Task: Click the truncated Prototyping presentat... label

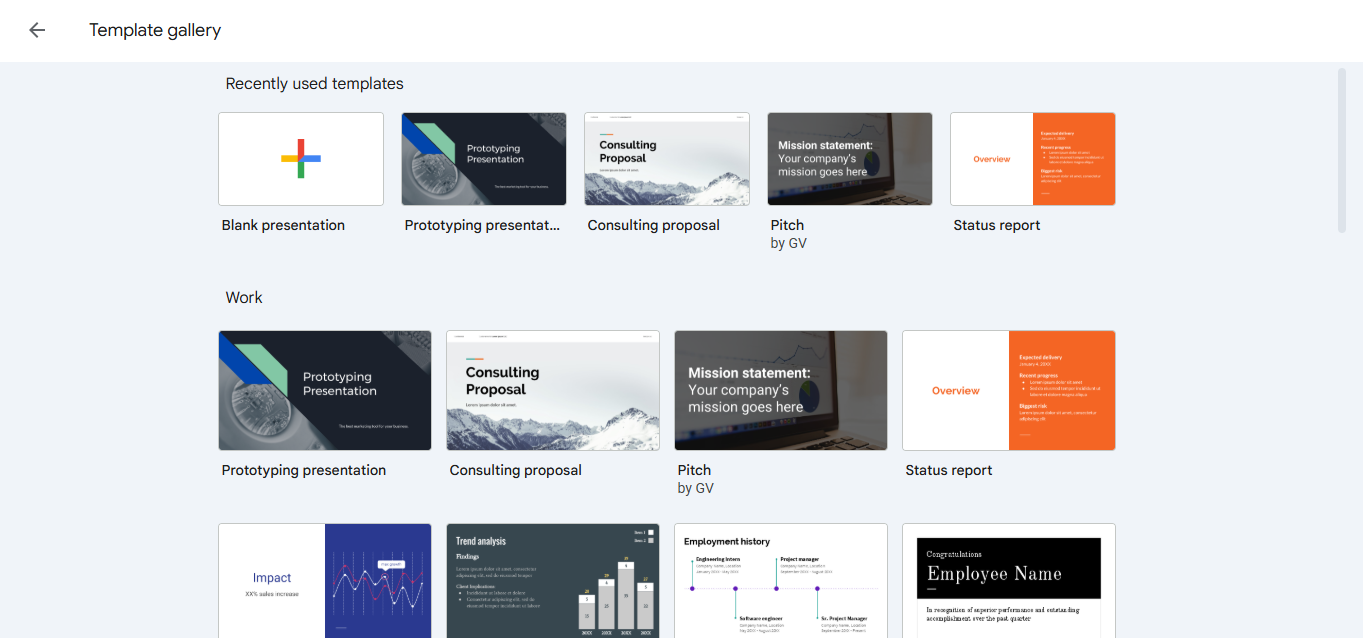Action: click(x=483, y=225)
